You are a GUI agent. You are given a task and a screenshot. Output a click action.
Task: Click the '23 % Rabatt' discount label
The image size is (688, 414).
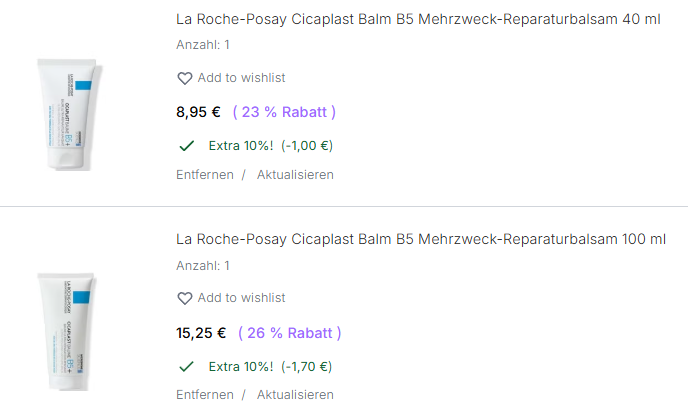[284, 112]
